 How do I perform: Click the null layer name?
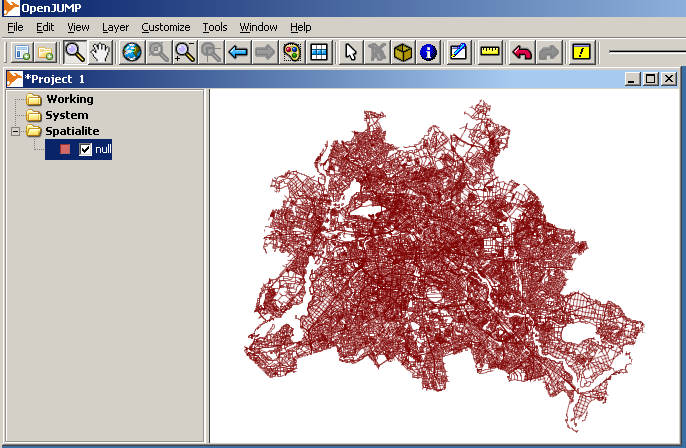tap(103, 149)
